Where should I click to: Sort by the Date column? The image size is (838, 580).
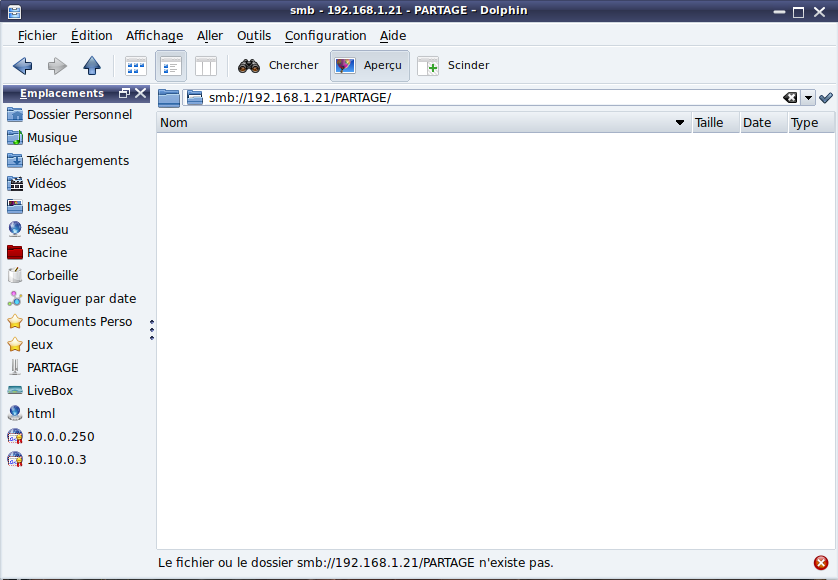pos(764,122)
